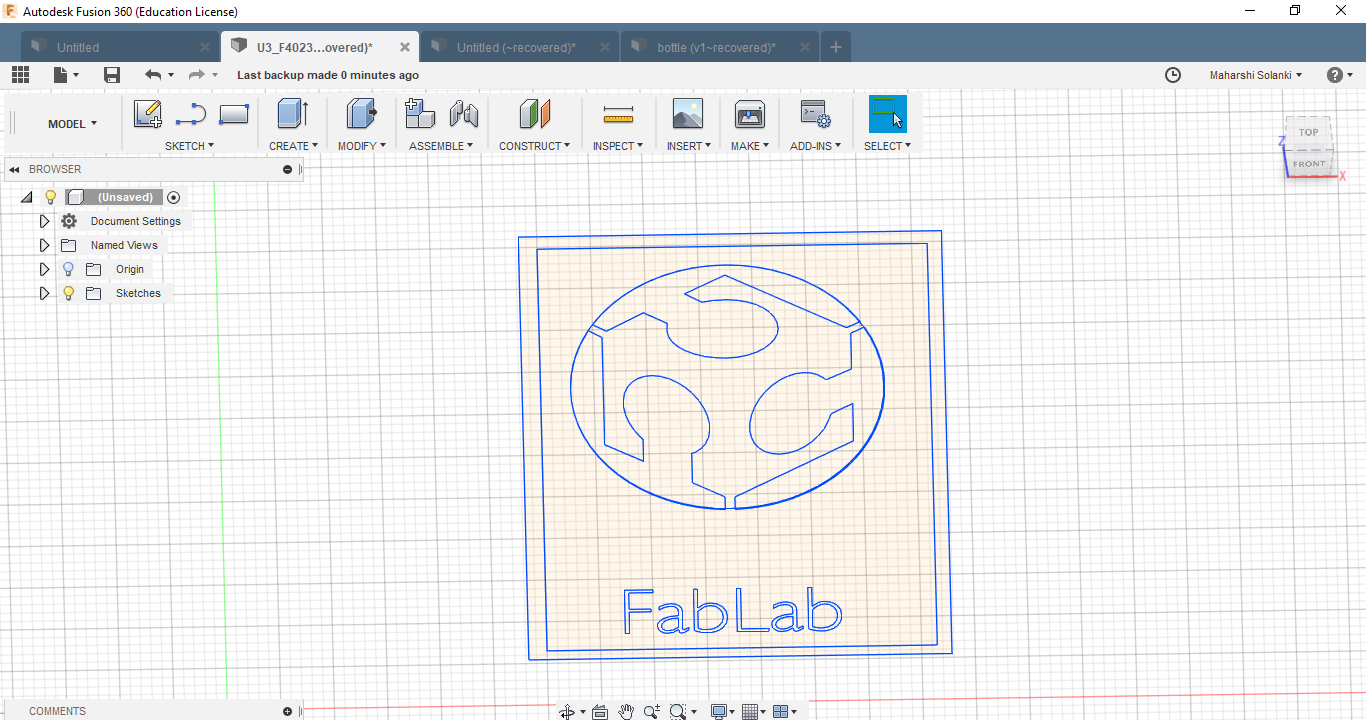
Task: Click the Zoom Window fit tool
Action: (678, 711)
